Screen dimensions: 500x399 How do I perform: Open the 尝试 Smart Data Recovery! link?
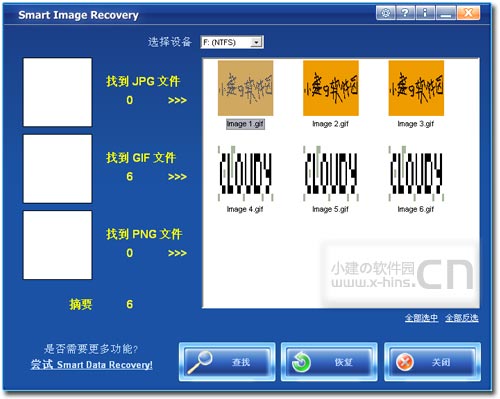click(91, 364)
